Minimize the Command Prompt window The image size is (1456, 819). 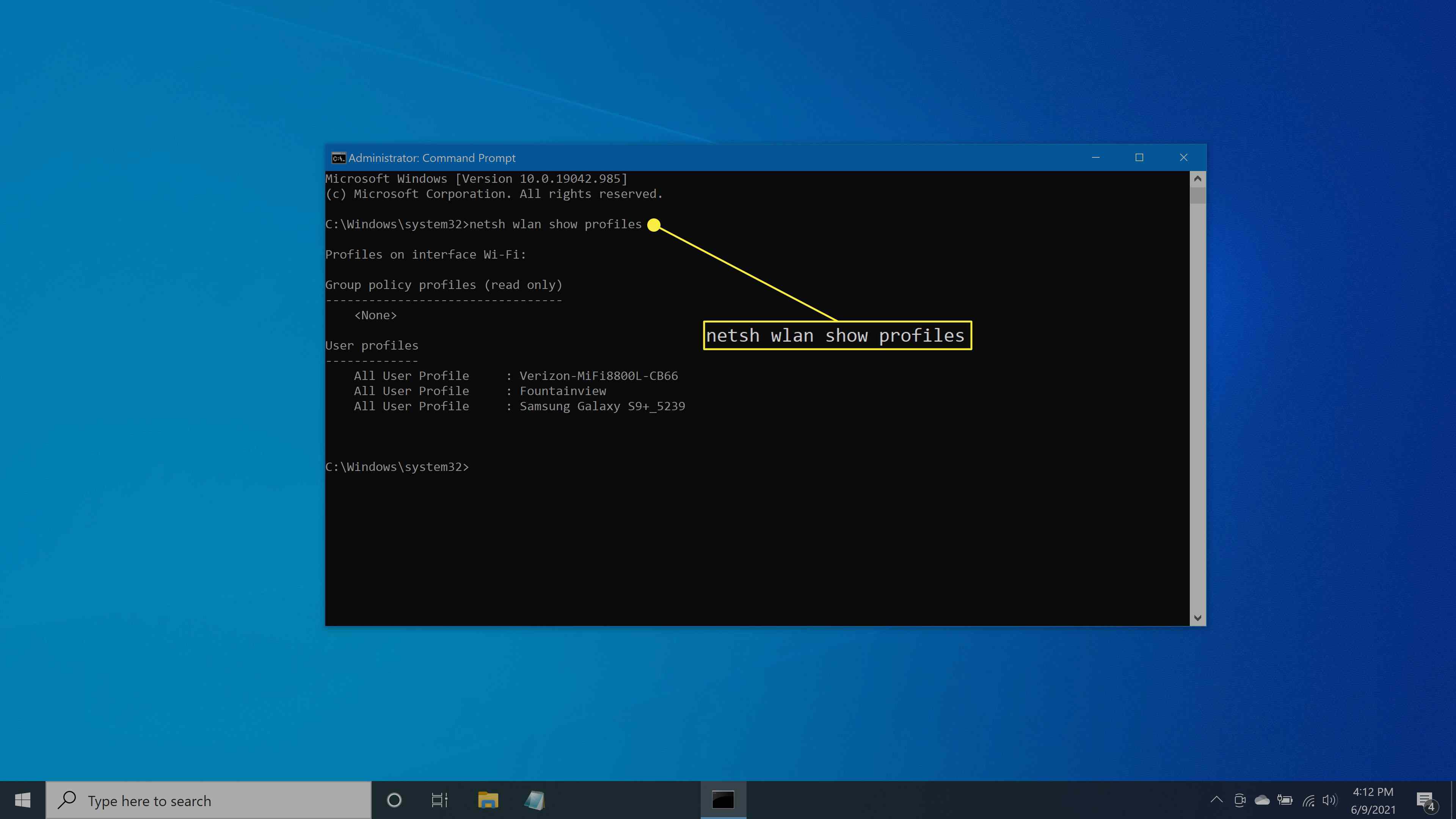(1095, 158)
